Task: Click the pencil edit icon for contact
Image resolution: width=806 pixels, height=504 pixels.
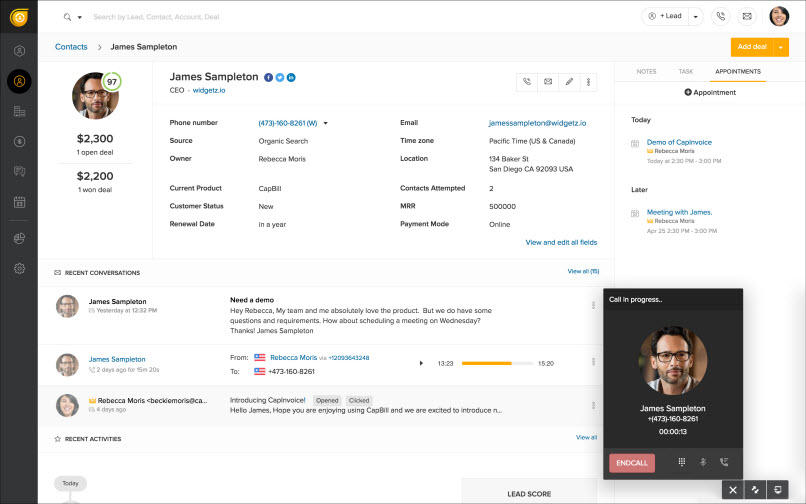Action: coord(569,82)
